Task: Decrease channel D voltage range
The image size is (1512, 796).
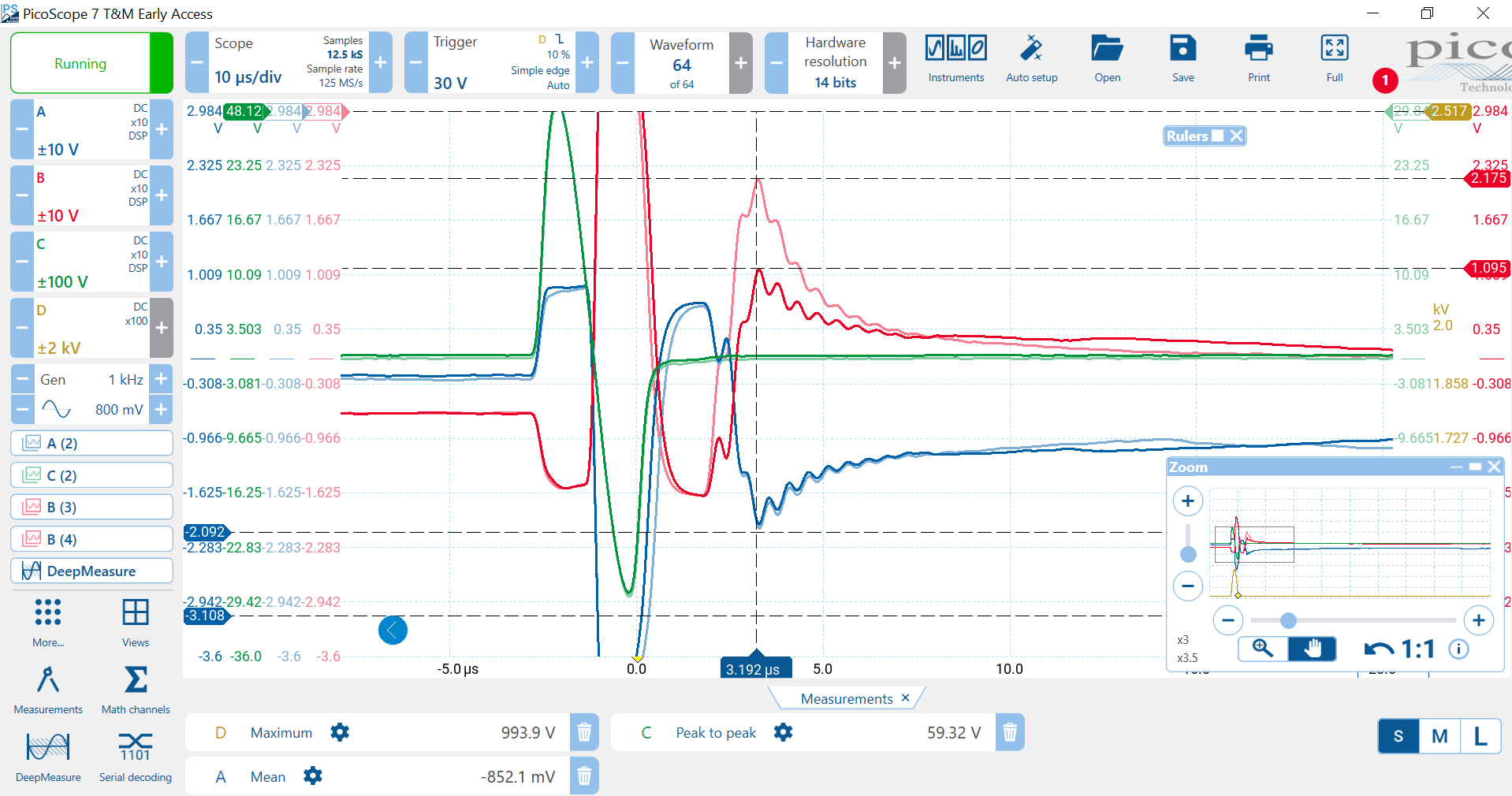Action: click(22, 328)
